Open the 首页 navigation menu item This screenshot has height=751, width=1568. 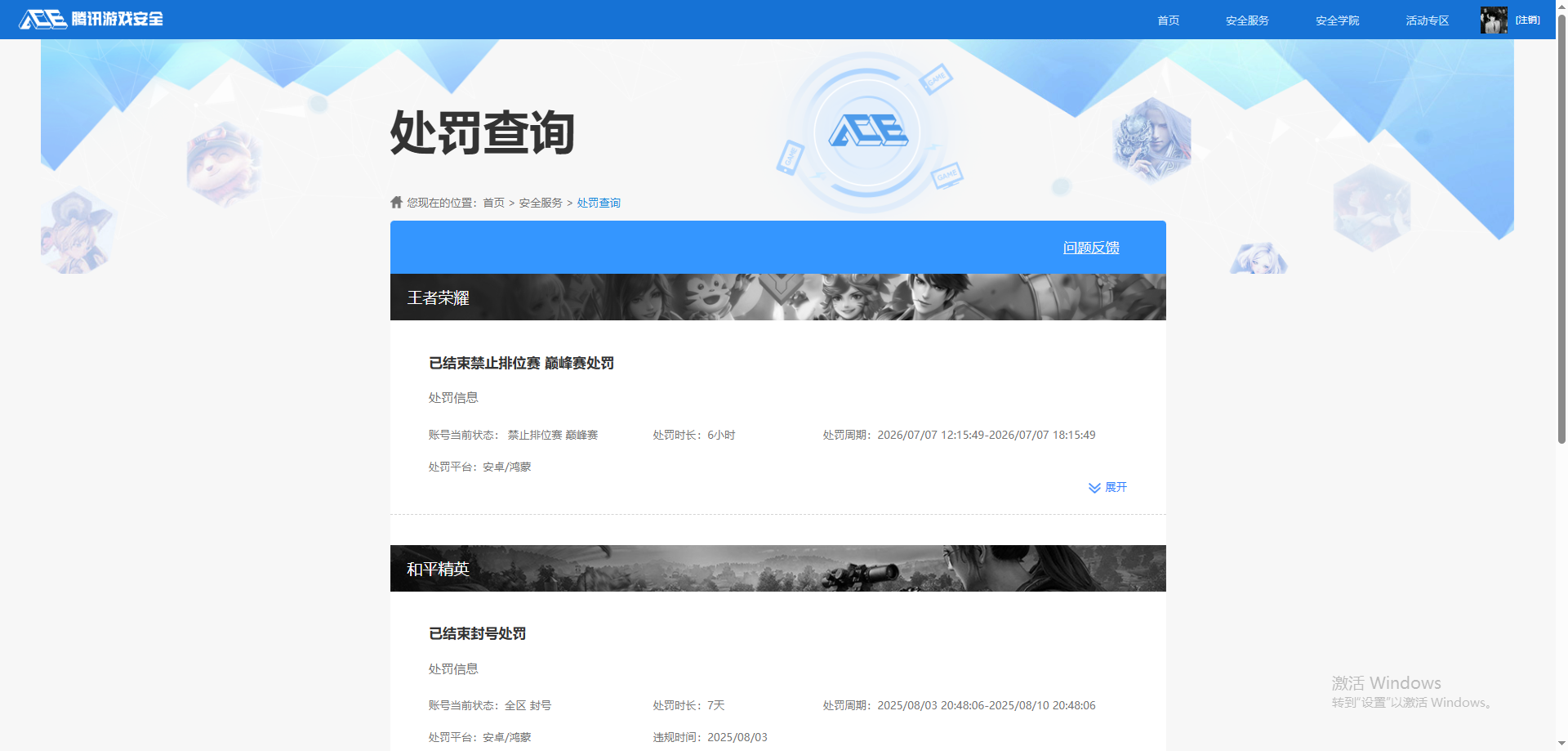1169,20
